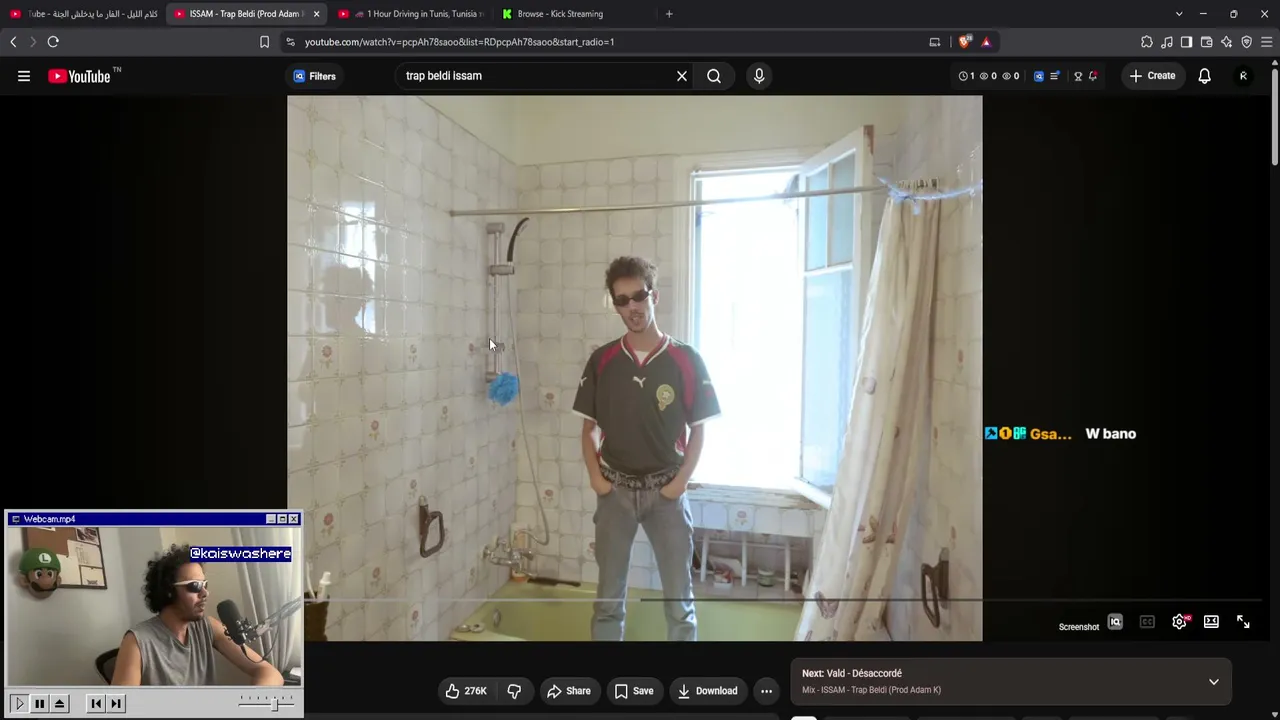Open the vidIQ Filters button
Viewport: 1280px width, 720px height.
click(314, 76)
